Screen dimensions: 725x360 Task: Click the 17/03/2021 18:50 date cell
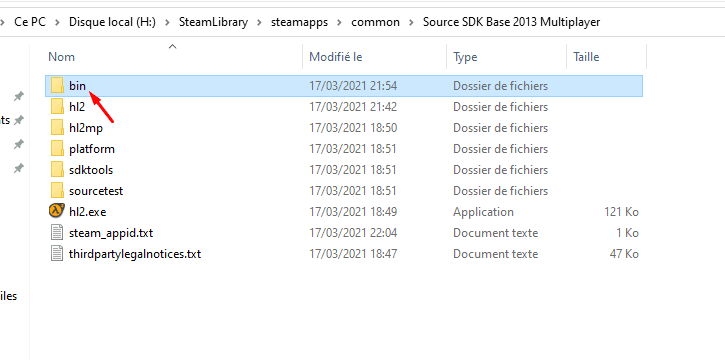click(353, 128)
